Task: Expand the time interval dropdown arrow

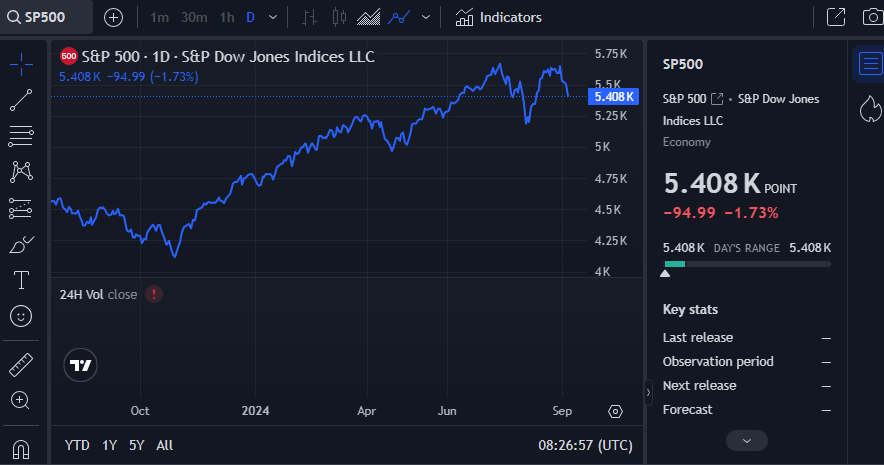Action: [273, 17]
